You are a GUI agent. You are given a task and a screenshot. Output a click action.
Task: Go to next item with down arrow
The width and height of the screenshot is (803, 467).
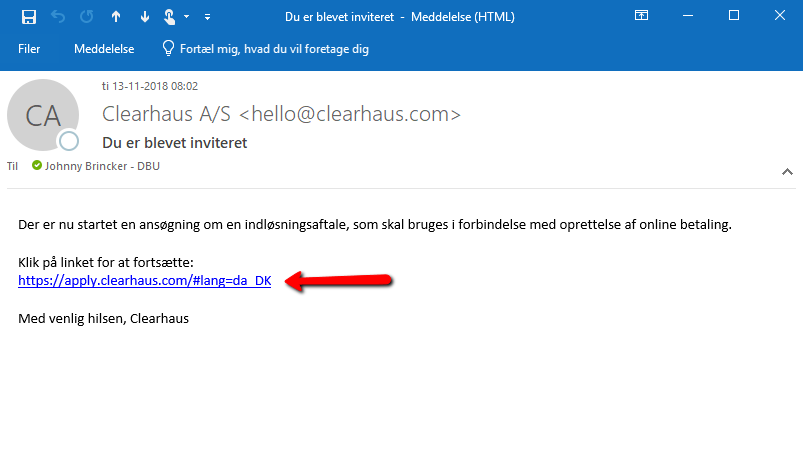click(x=145, y=17)
